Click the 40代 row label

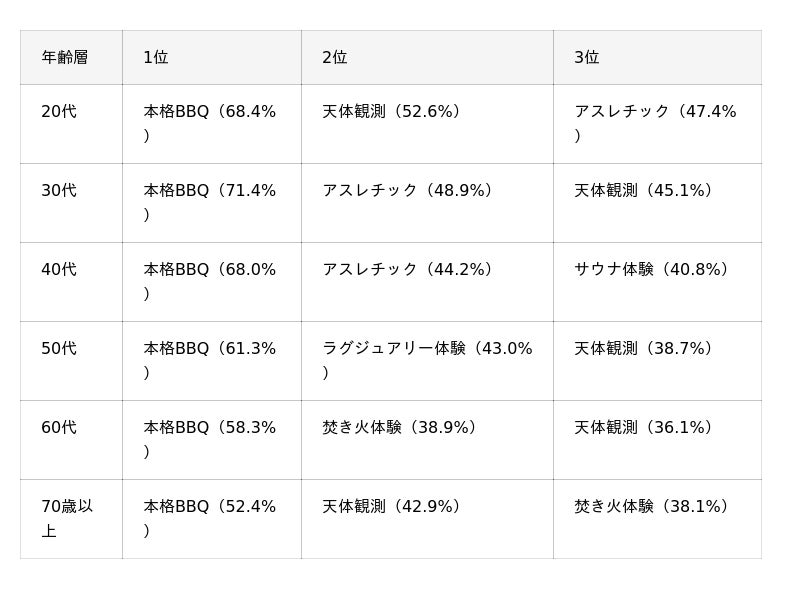59,270
